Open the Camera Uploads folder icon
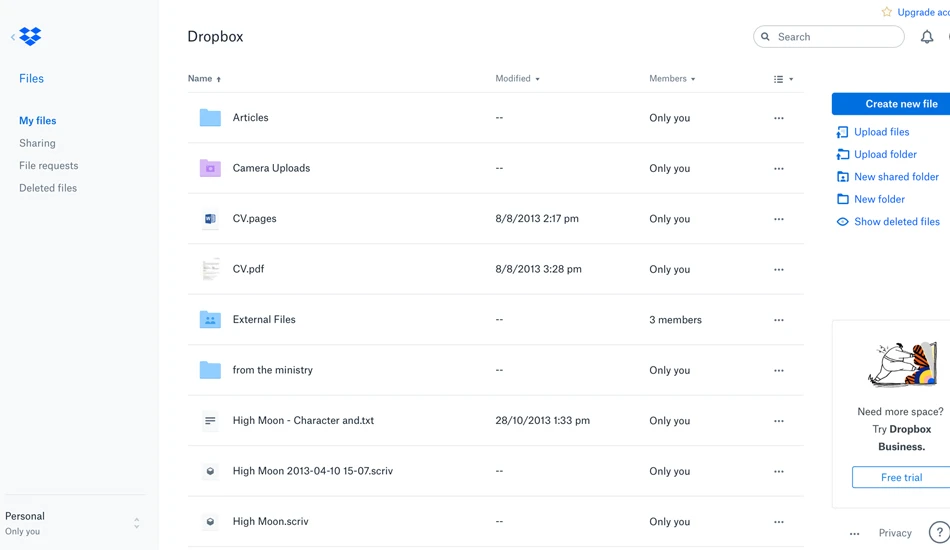950x550 pixels. [x=210, y=168]
